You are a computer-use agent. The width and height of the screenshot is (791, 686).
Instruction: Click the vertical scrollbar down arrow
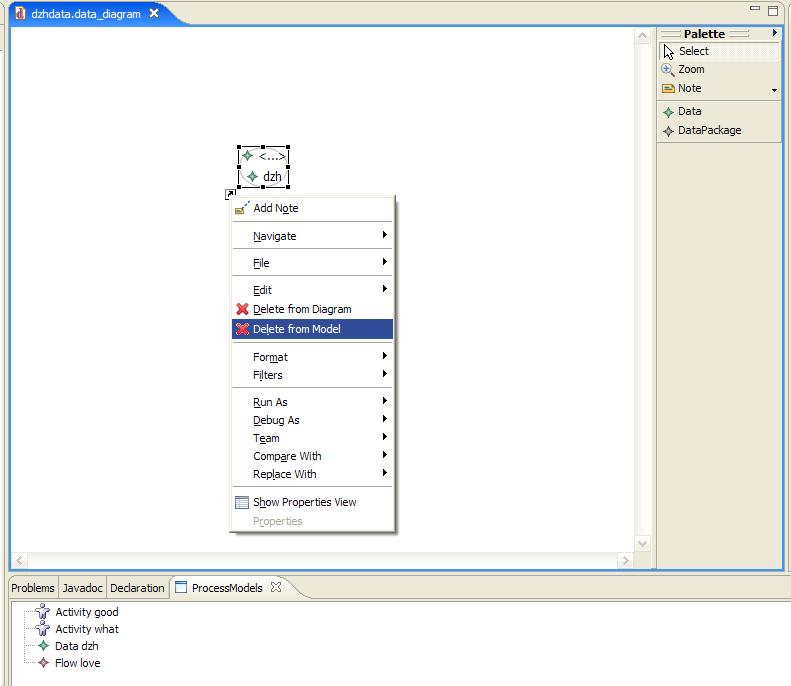click(x=643, y=544)
